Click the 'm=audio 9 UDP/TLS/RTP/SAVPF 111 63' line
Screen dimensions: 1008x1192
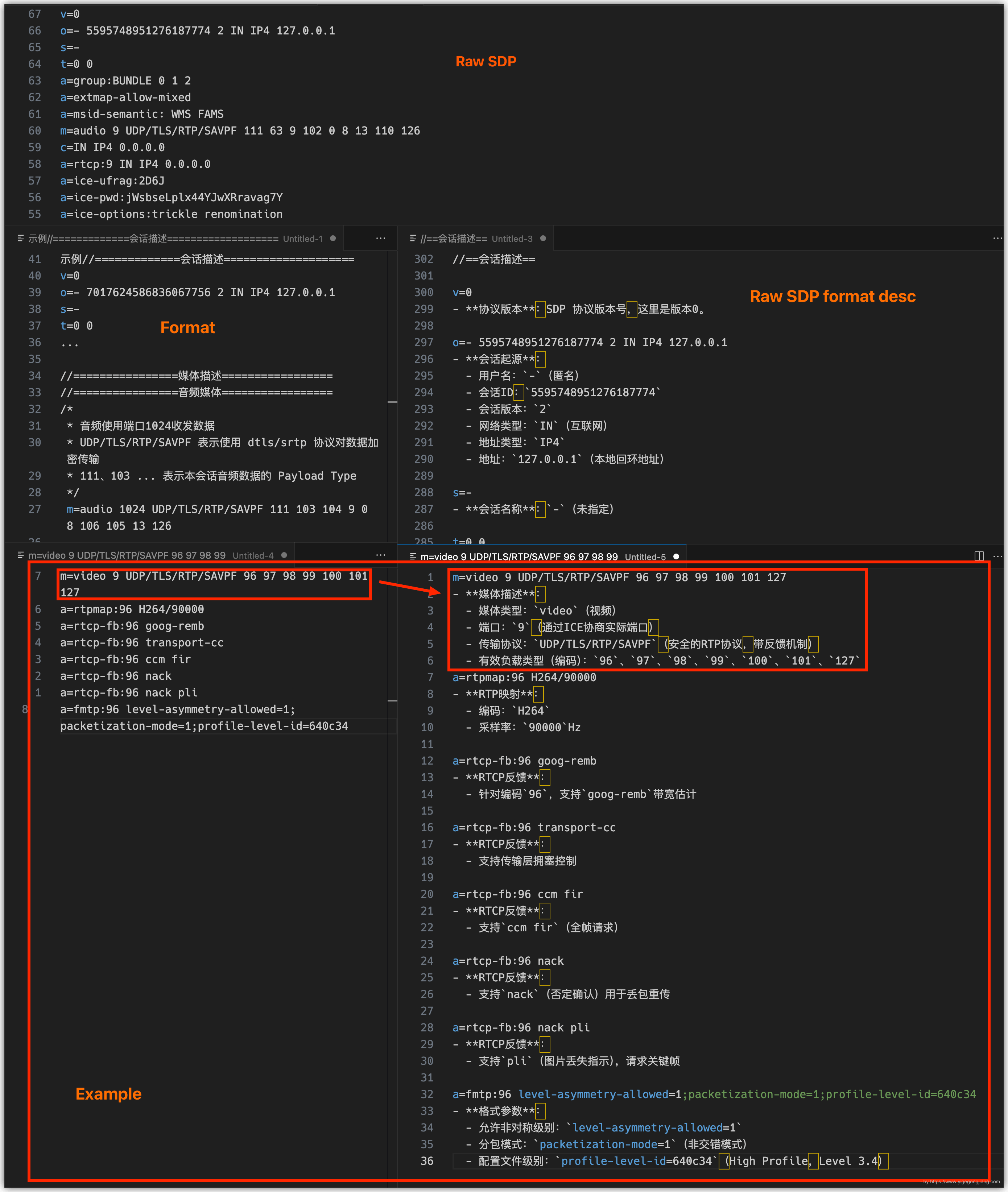tap(240, 130)
